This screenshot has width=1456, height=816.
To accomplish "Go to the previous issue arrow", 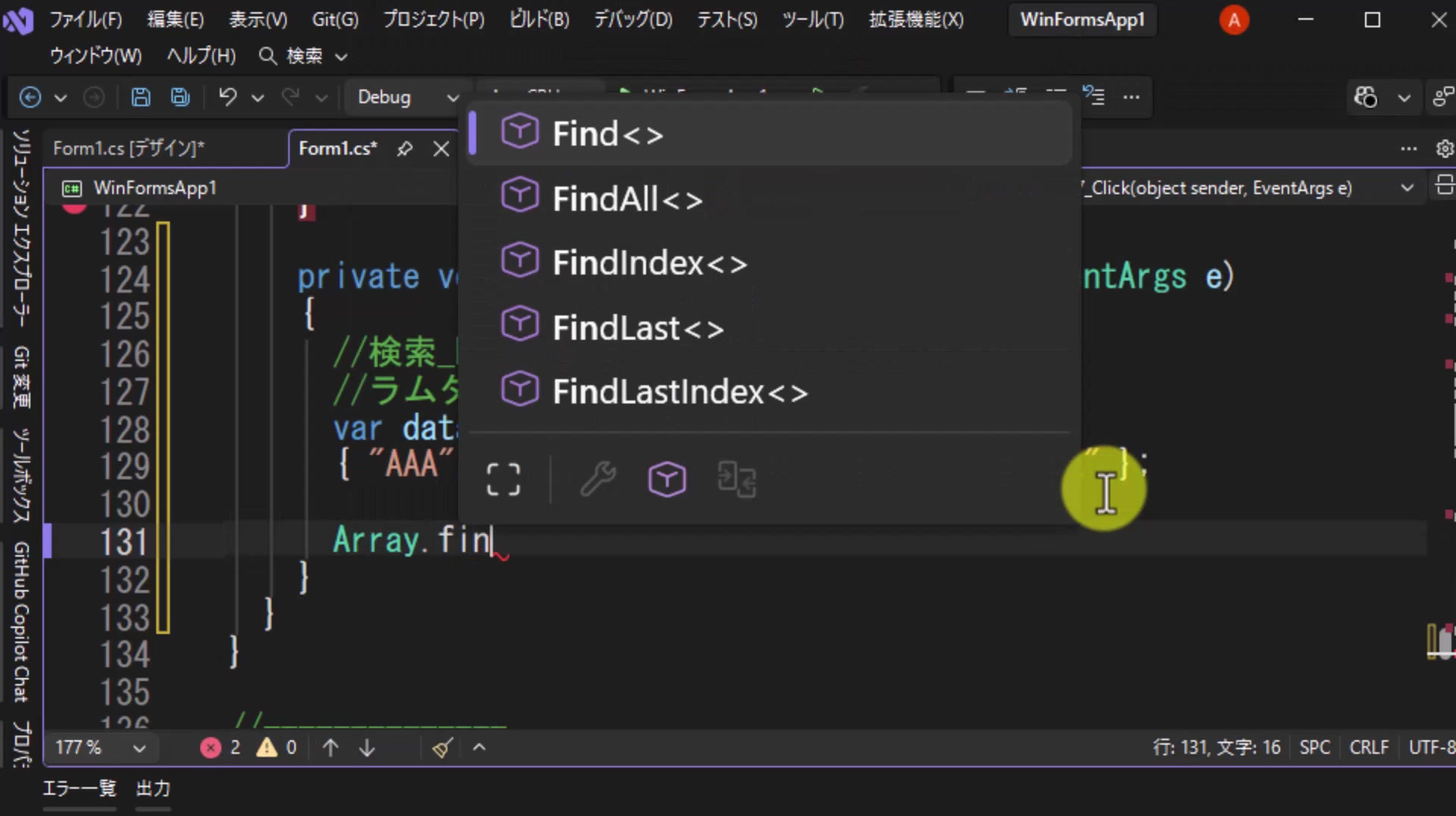I will (331, 748).
